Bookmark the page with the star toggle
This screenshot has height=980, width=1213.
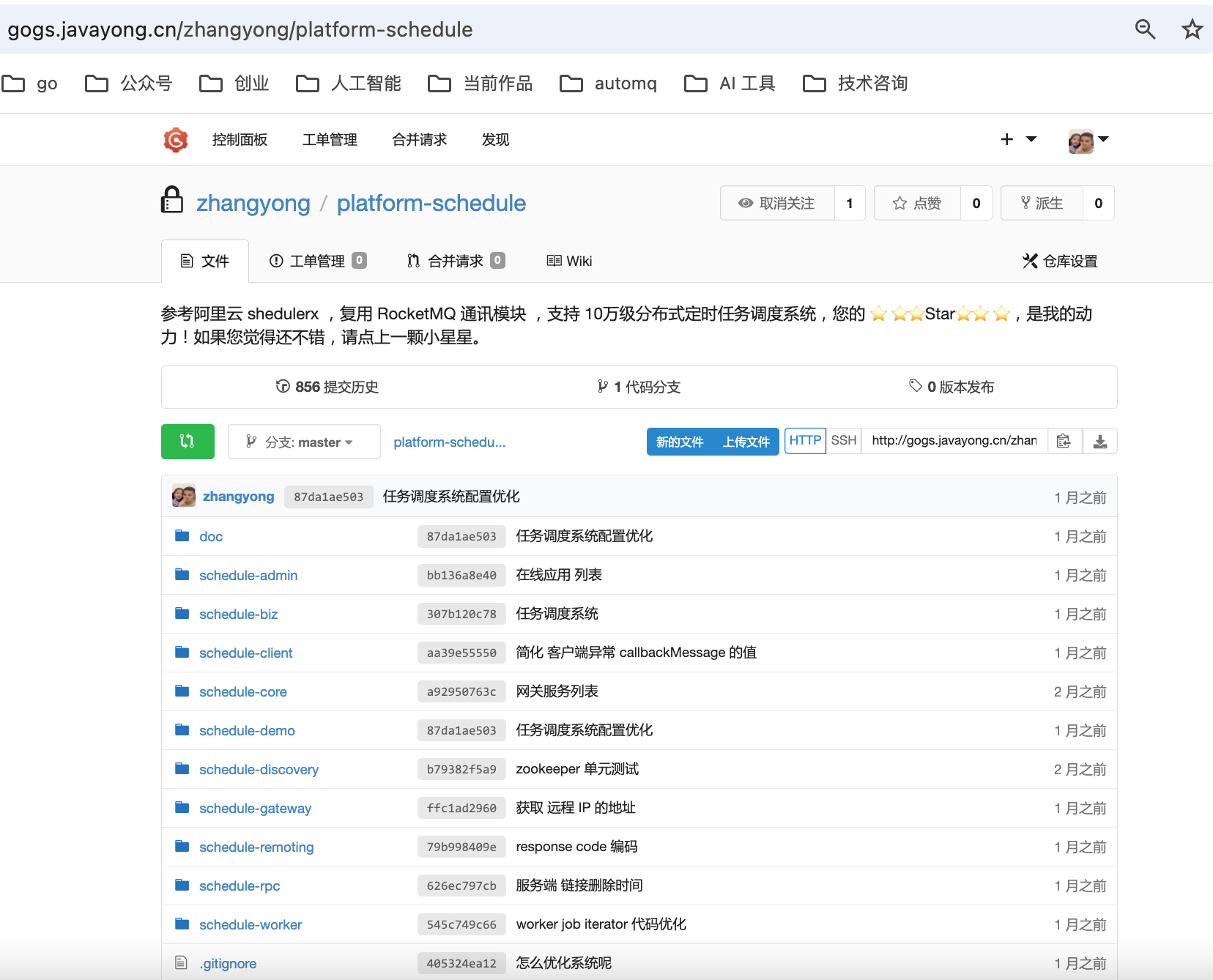pos(1192,29)
